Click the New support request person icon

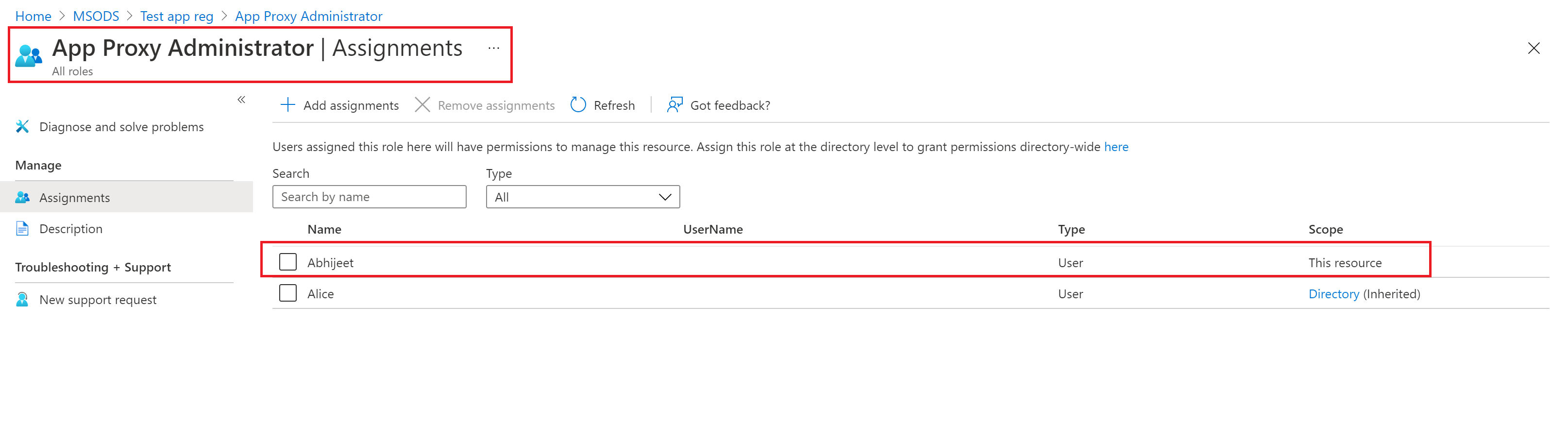22,300
